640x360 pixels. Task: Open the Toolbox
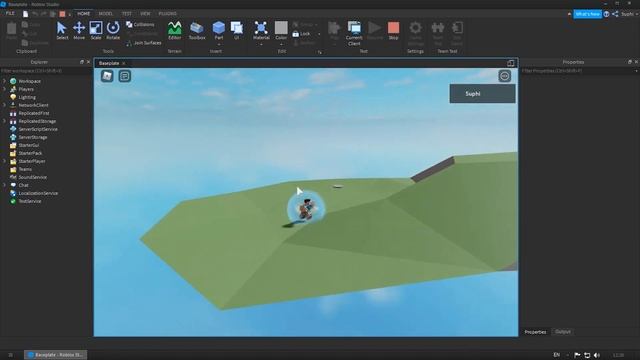197,28
